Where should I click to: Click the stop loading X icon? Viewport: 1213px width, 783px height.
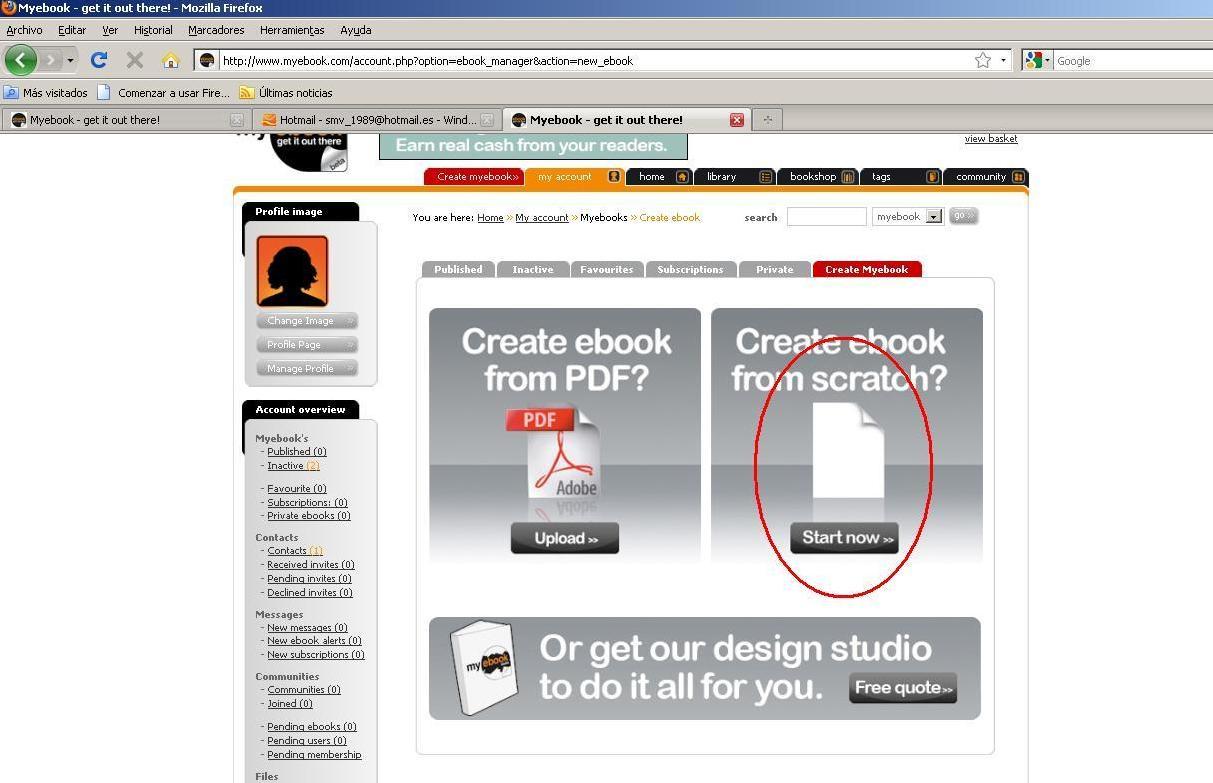135,60
